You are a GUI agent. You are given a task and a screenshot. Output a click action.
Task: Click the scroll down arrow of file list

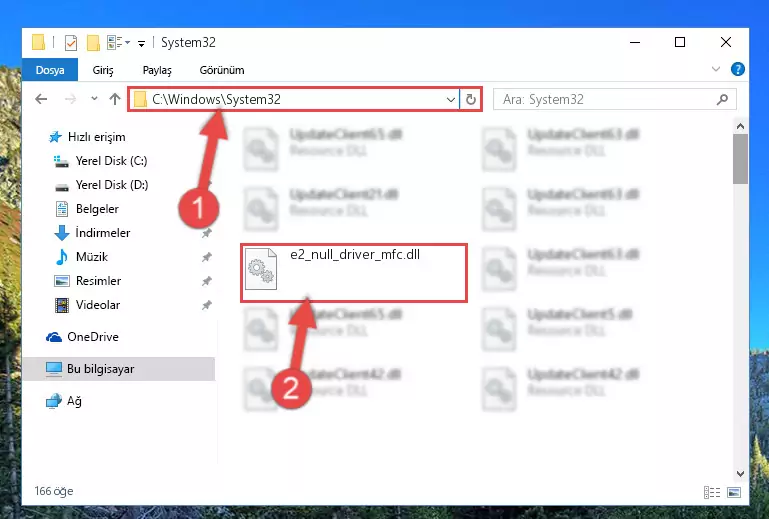(x=740, y=473)
